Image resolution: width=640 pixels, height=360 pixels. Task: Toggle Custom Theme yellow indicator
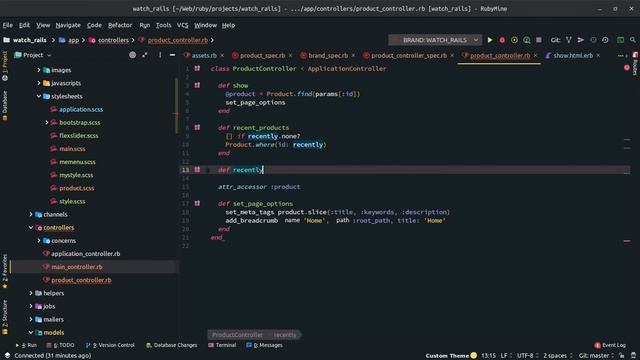(473, 356)
